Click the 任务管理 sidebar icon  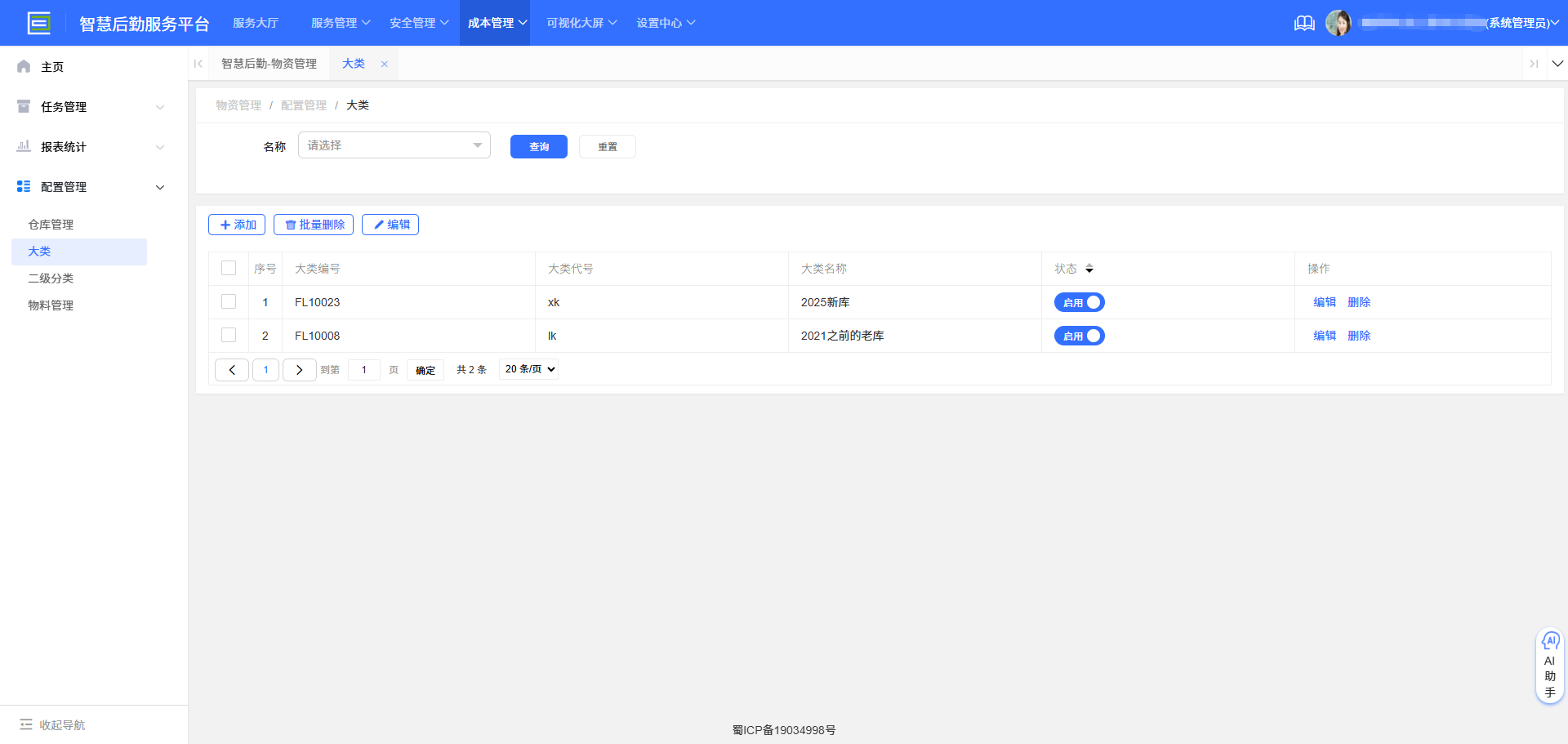click(23, 106)
